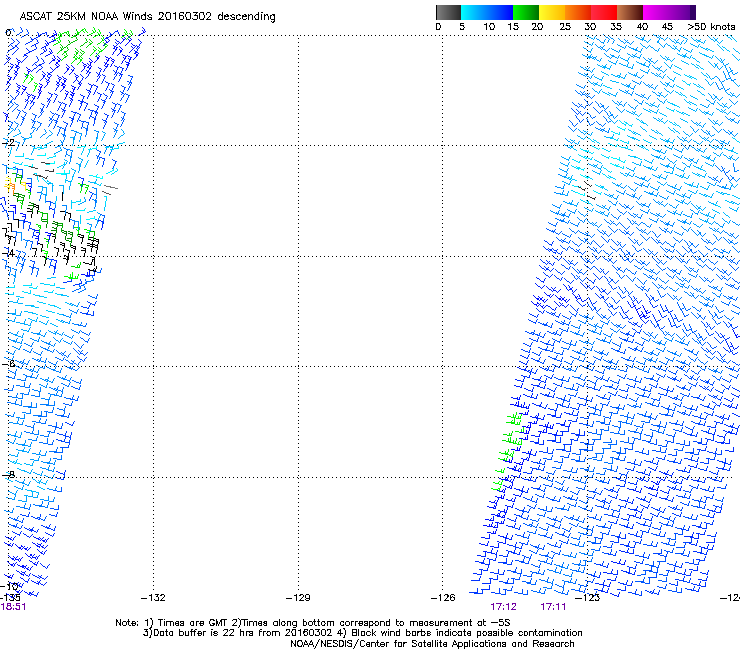Click the brown 35-40 knots legend swatch
Screen dimensions: 740x650
(x=630, y=12)
